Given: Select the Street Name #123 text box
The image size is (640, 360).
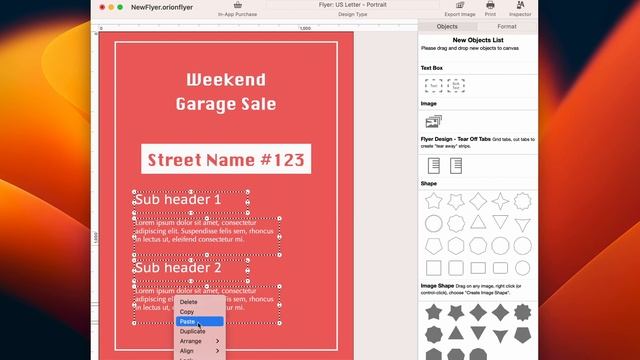Looking at the screenshot, I should point(226,159).
